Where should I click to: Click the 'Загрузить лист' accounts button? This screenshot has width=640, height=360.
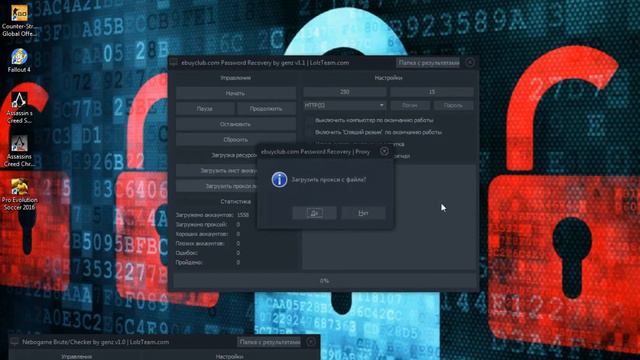217,171
